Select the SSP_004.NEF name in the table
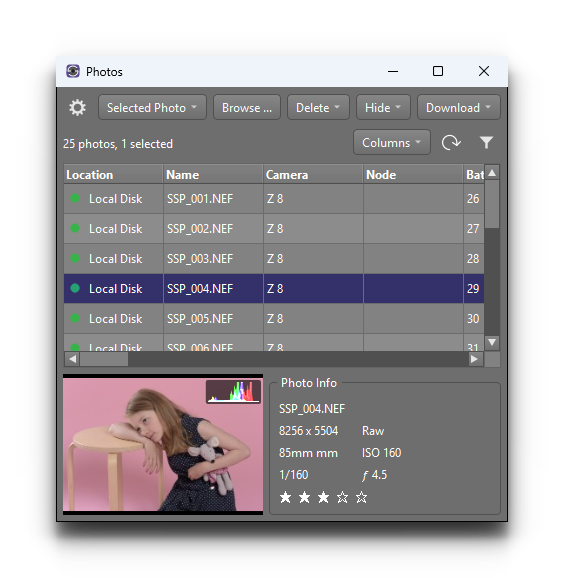Screen dimensions: 564x578 (200, 289)
